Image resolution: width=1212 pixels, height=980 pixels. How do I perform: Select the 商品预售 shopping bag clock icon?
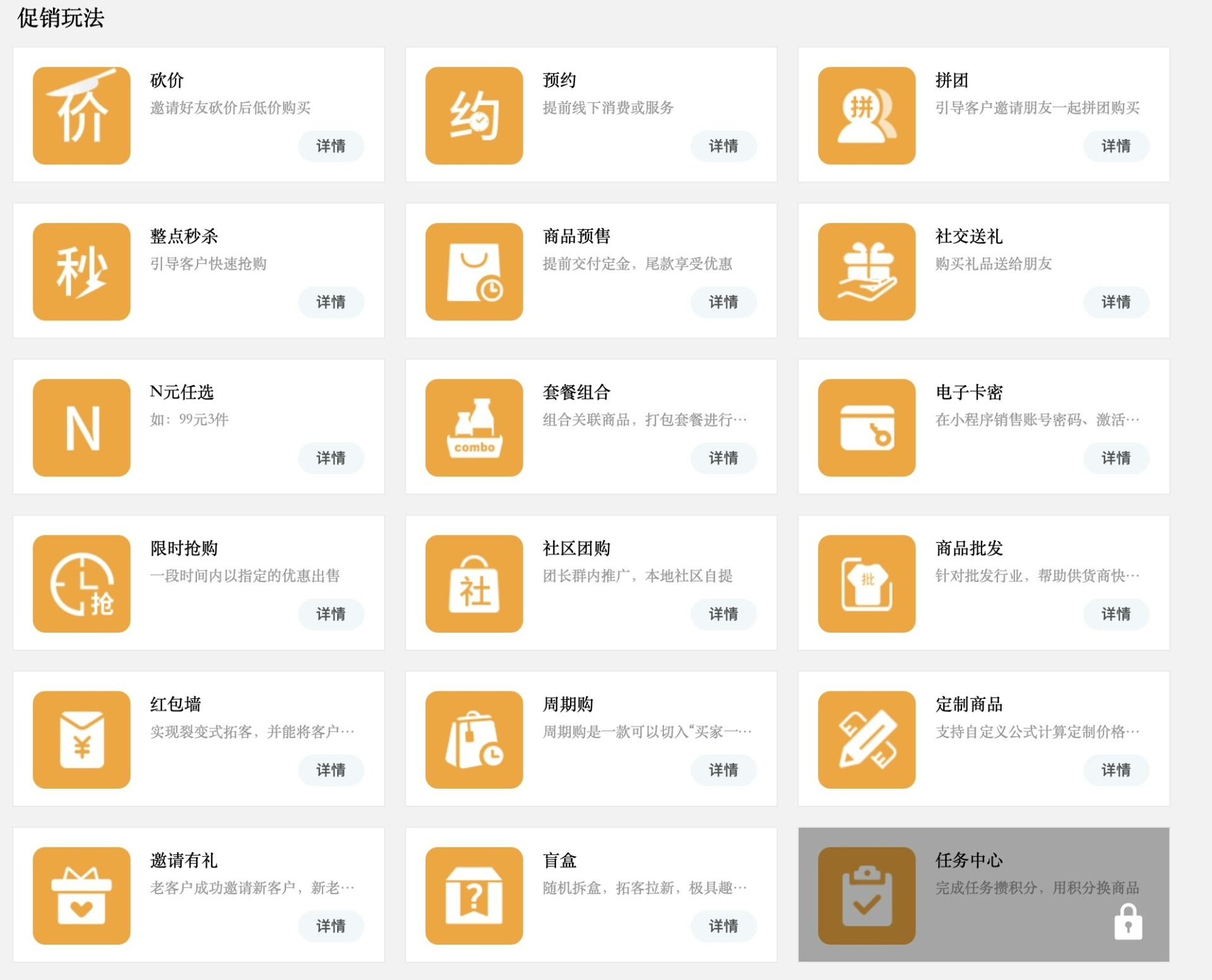pyautogui.click(x=474, y=272)
